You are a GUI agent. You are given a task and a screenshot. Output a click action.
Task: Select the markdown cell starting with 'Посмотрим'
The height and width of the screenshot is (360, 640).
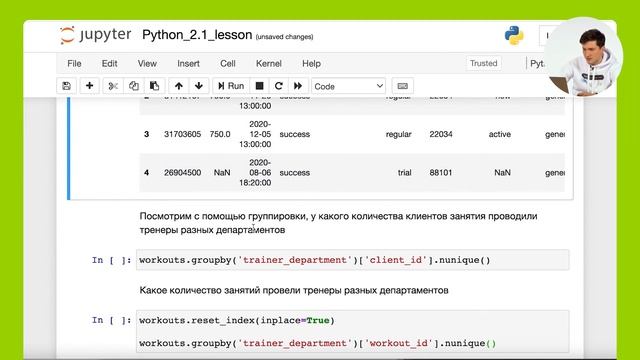click(x=338, y=223)
